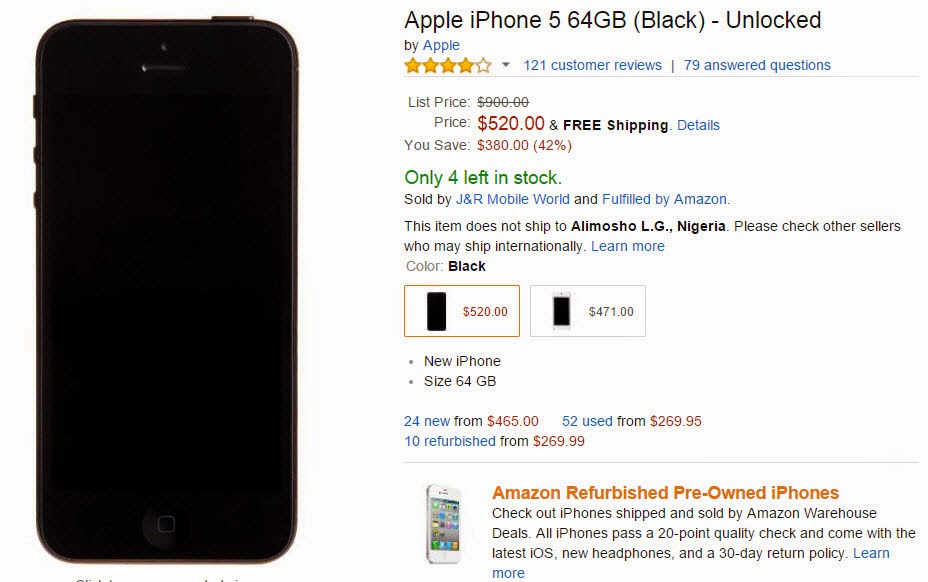Image resolution: width=928 pixels, height=582 pixels.
Task: Open Amazon Refurbished Pre-Owned iPhones heading
Action: click(665, 493)
